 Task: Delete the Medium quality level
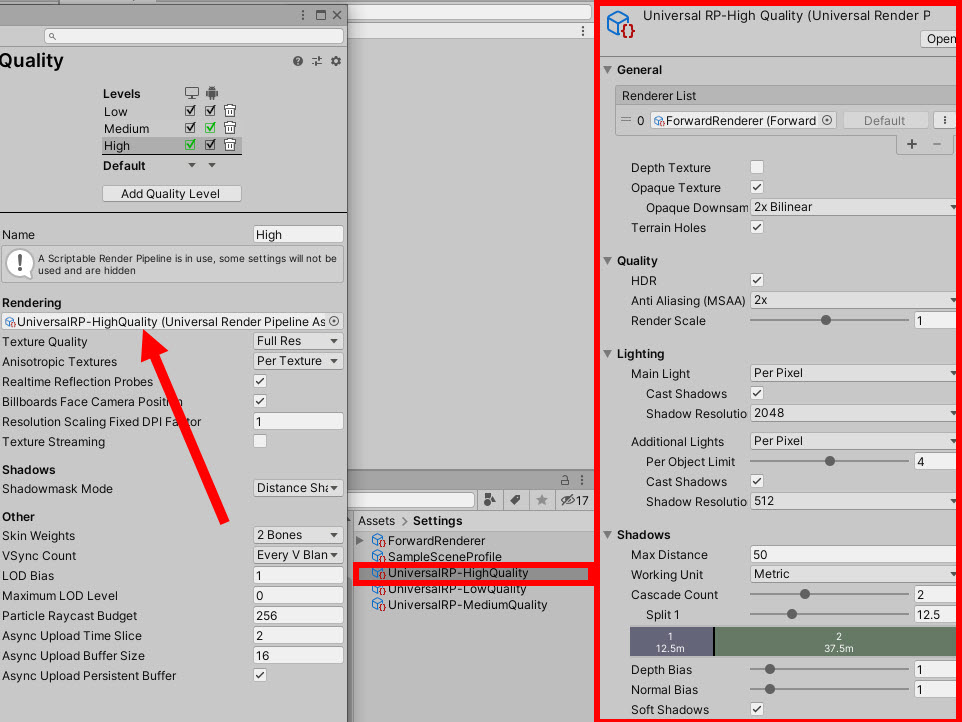230,128
